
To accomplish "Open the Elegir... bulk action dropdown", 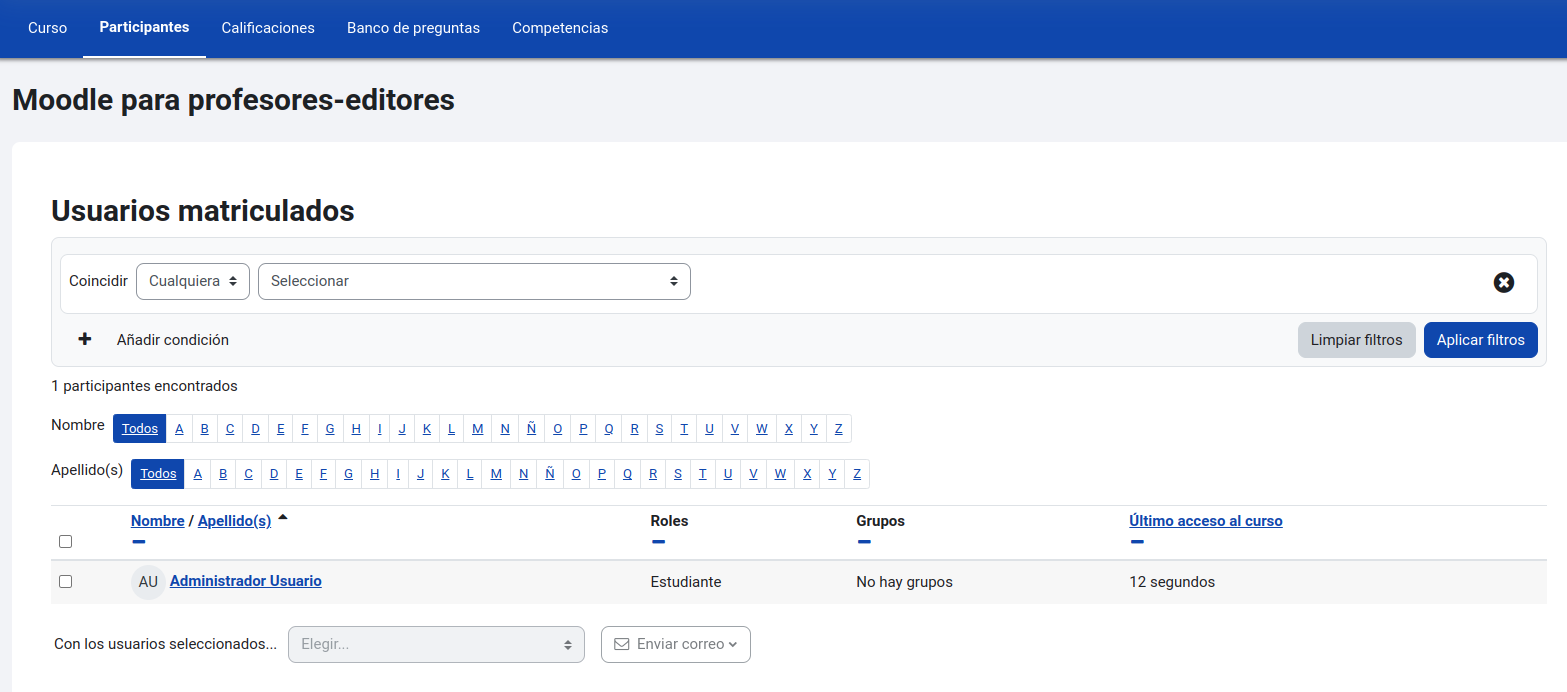I will click(436, 644).
